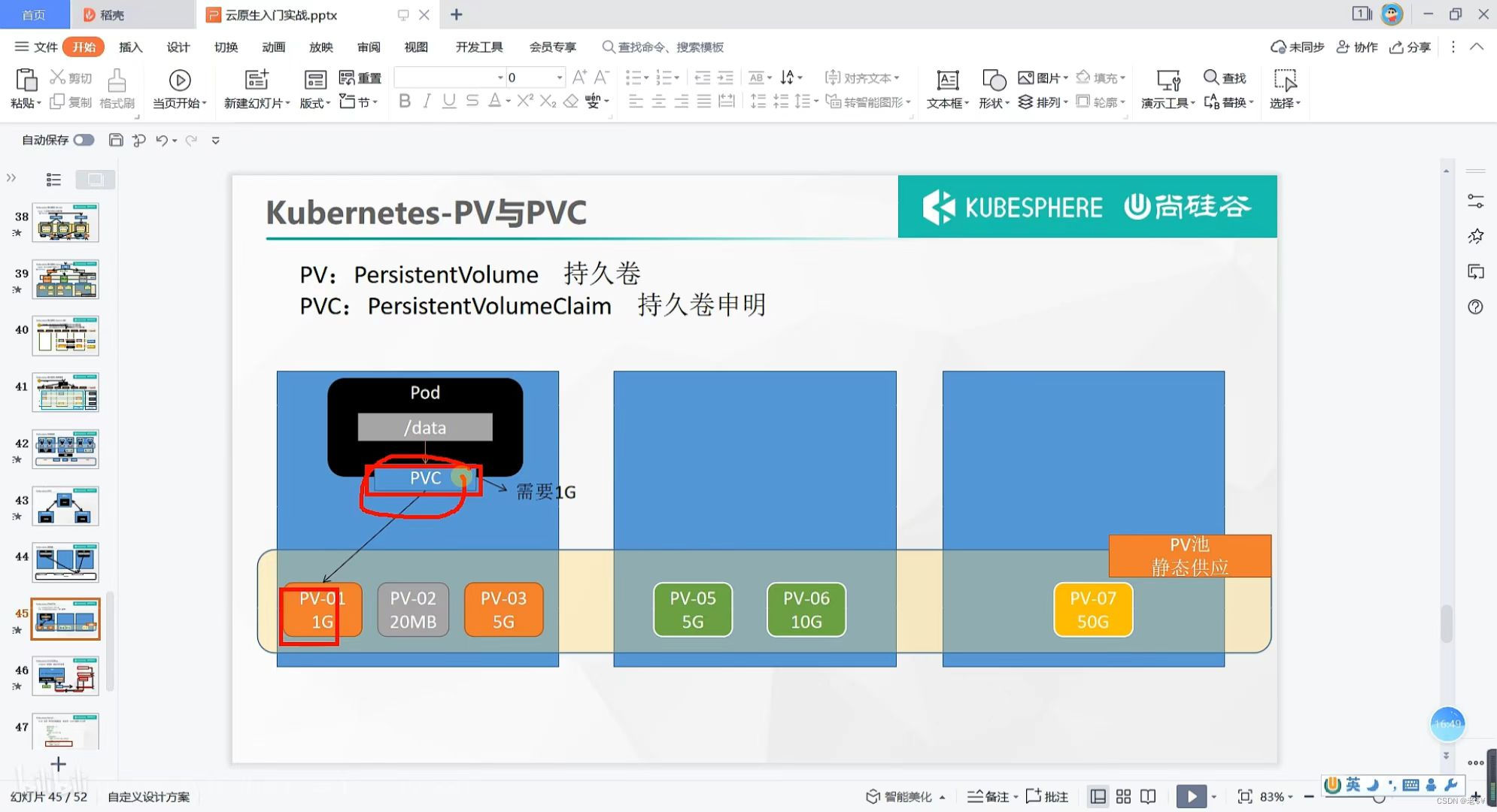Switch to outline view in slide panel
Image resolution: width=1497 pixels, height=812 pixels.
click(53, 179)
